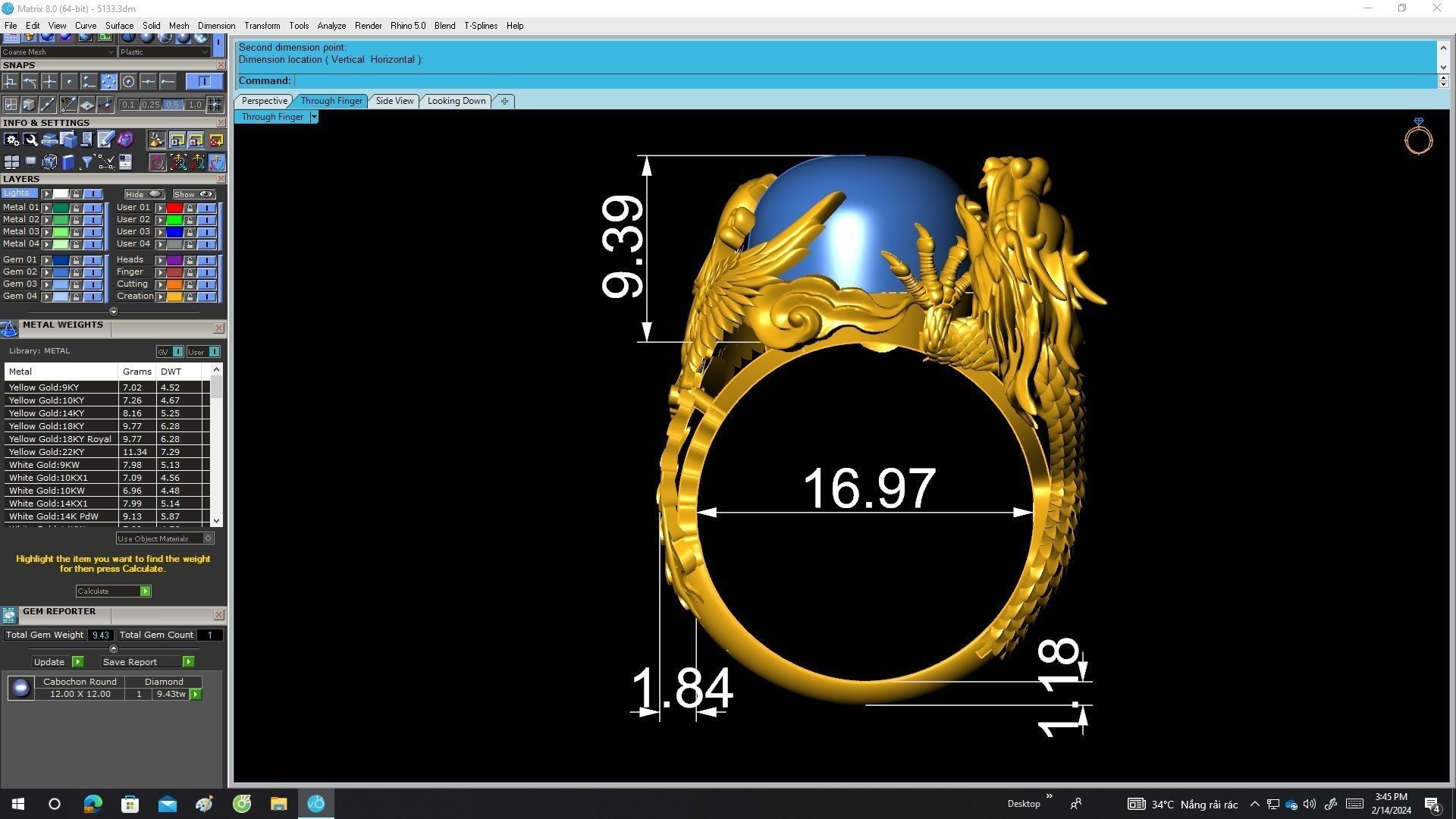Expand the Layers panel down arrow

(114, 312)
